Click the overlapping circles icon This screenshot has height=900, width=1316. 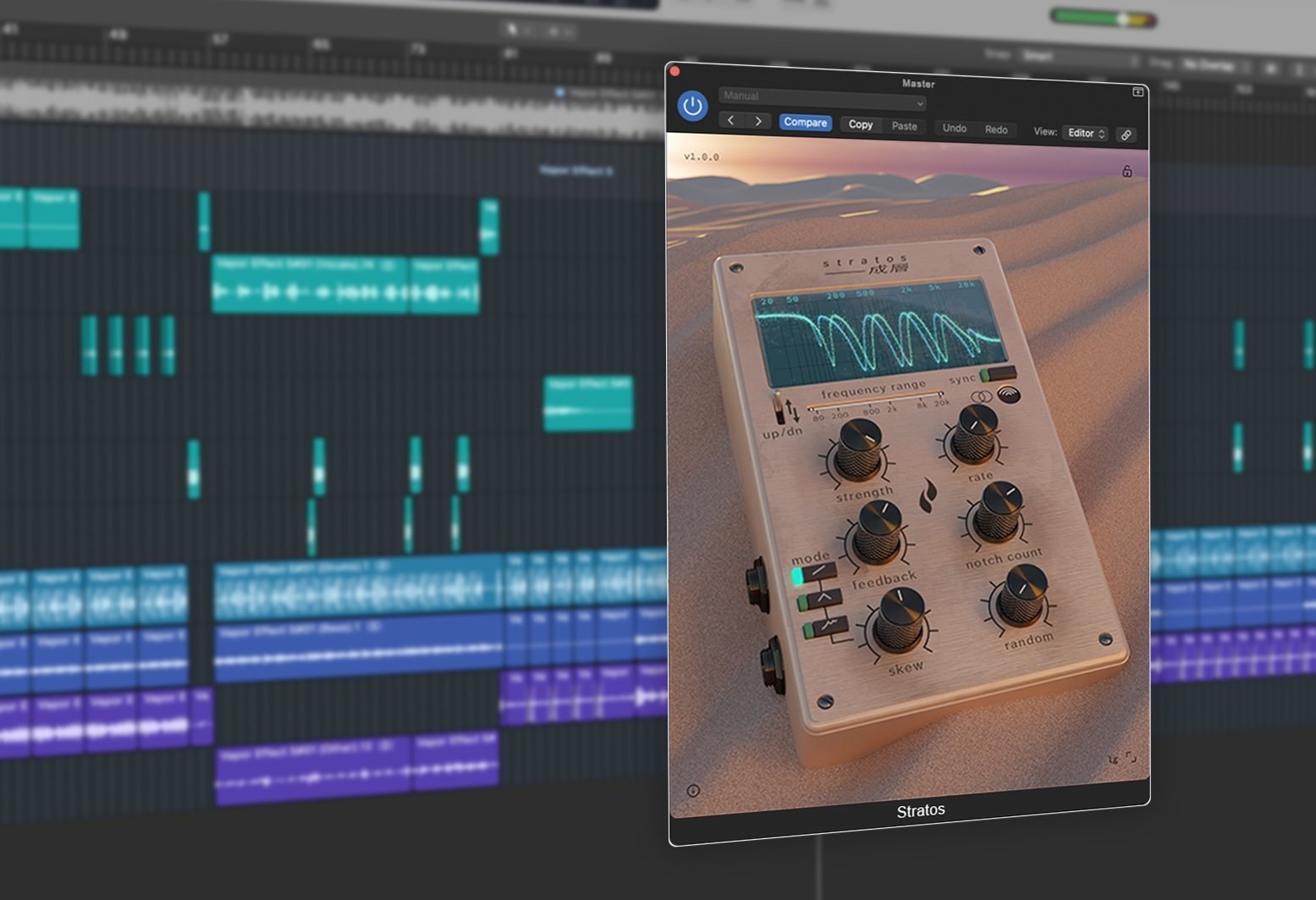click(x=982, y=397)
